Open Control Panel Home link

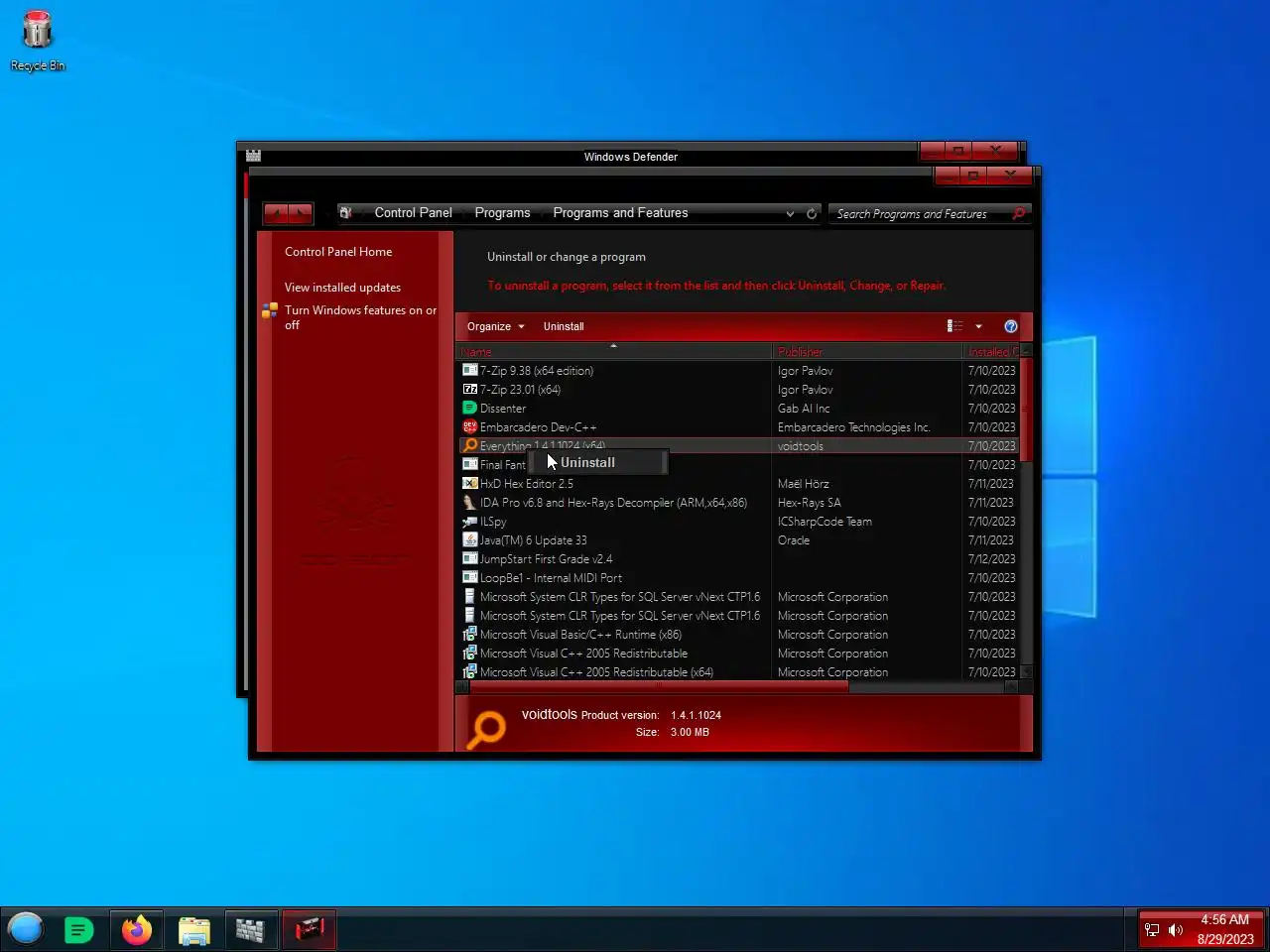click(x=338, y=252)
